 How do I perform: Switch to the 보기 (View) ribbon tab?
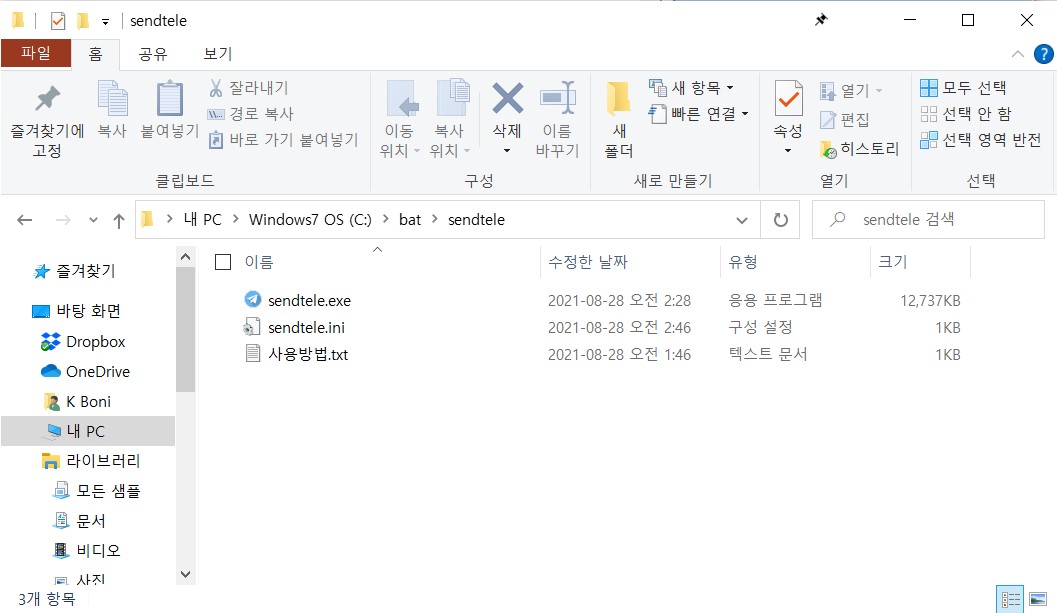pyautogui.click(x=218, y=54)
